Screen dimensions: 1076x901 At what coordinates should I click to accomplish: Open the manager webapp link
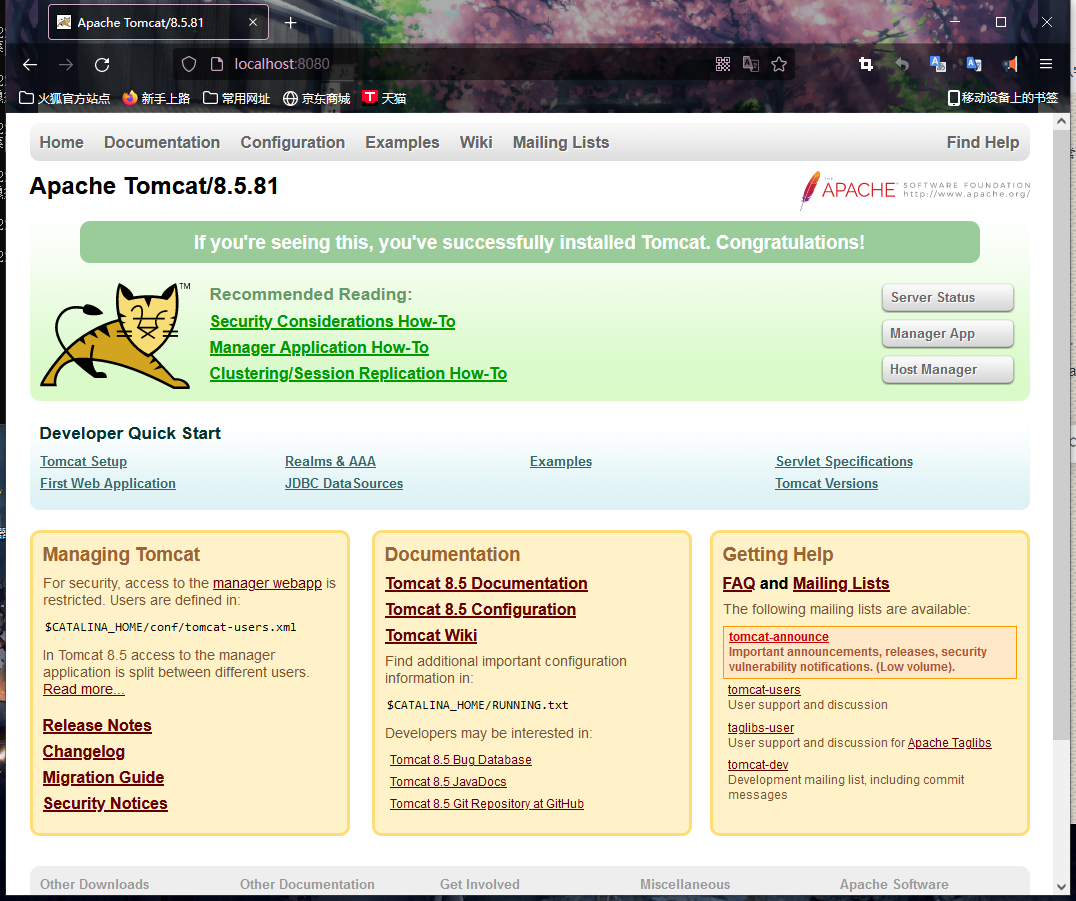tap(267, 583)
